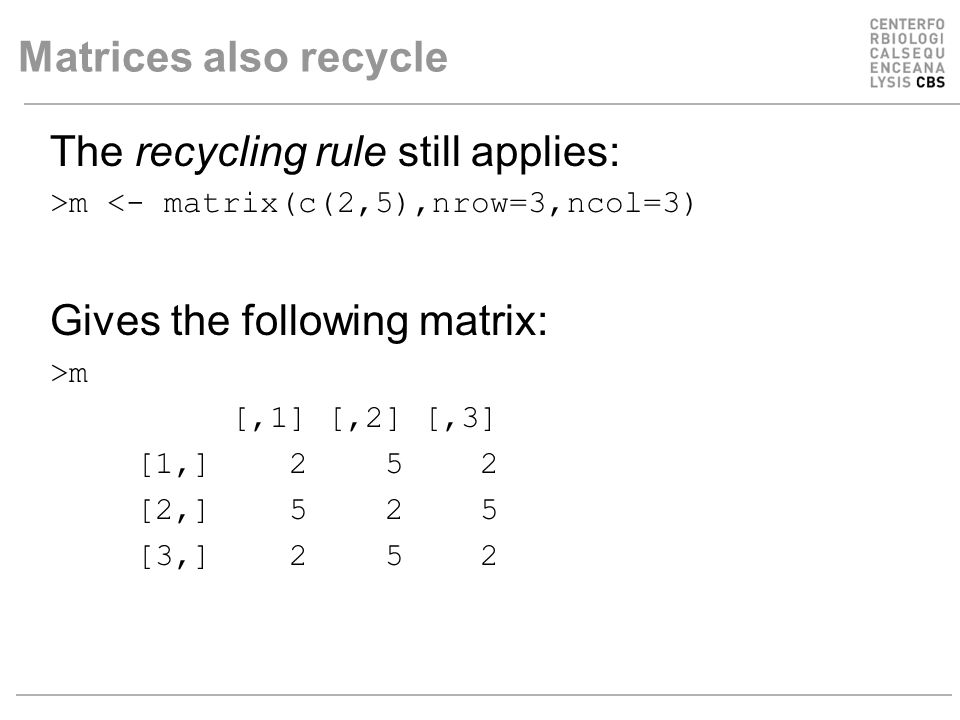The height and width of the screenshot is (720, 960).
Task: Click the value 5 in row three, column two
Action: (394, 556)
